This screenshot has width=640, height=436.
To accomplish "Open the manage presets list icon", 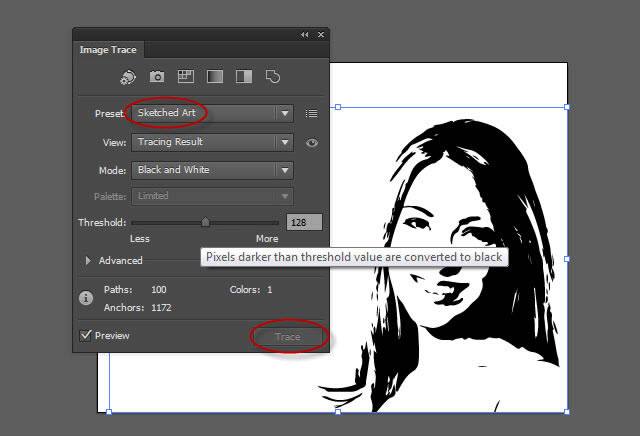I will click(x=311, y=113).
